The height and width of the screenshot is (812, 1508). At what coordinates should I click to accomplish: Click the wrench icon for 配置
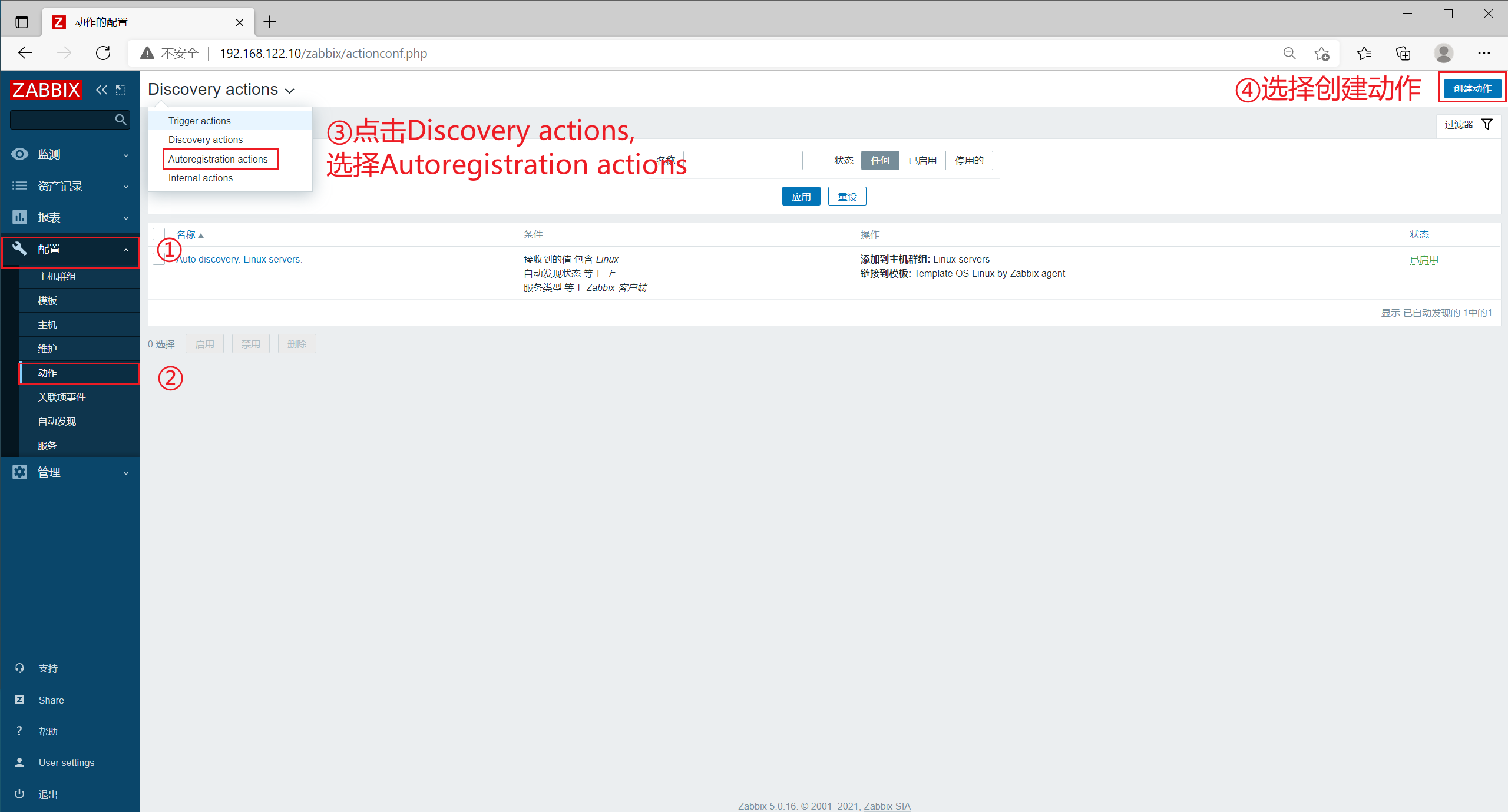click(19, 248)
